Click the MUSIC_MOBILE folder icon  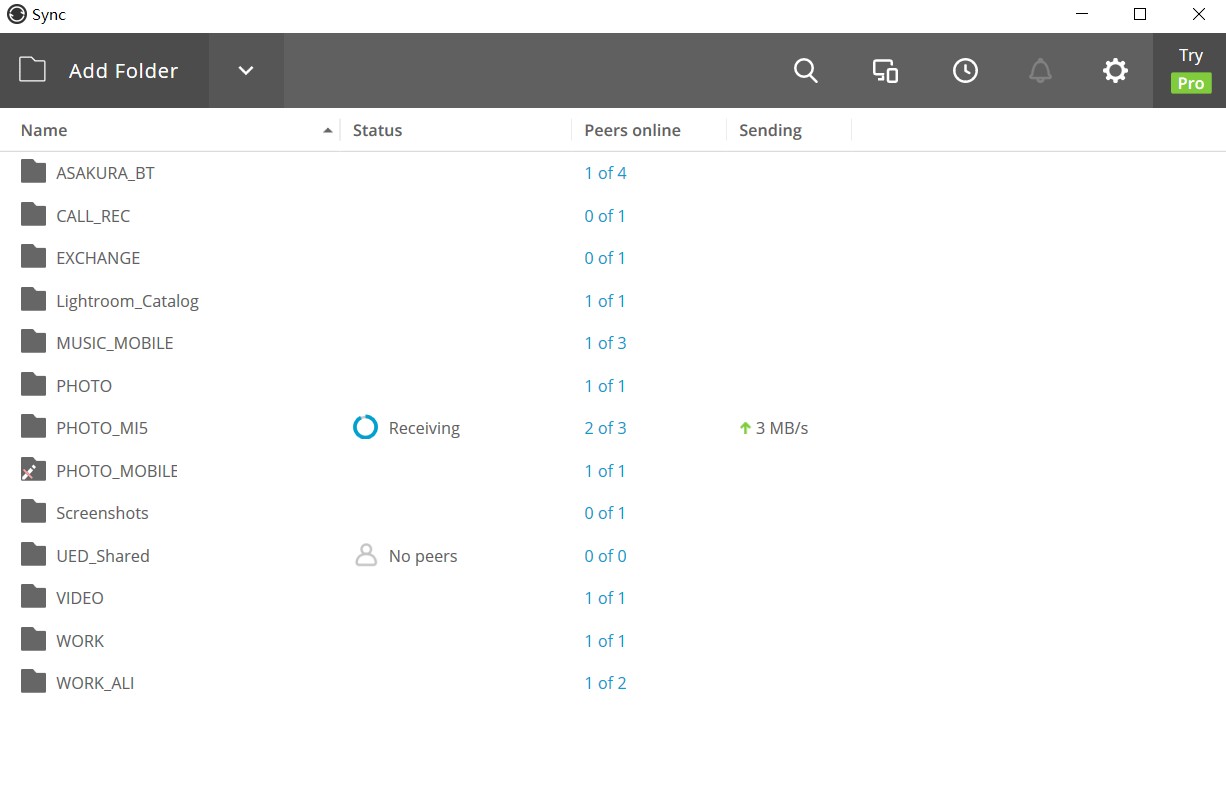(34, 342)
